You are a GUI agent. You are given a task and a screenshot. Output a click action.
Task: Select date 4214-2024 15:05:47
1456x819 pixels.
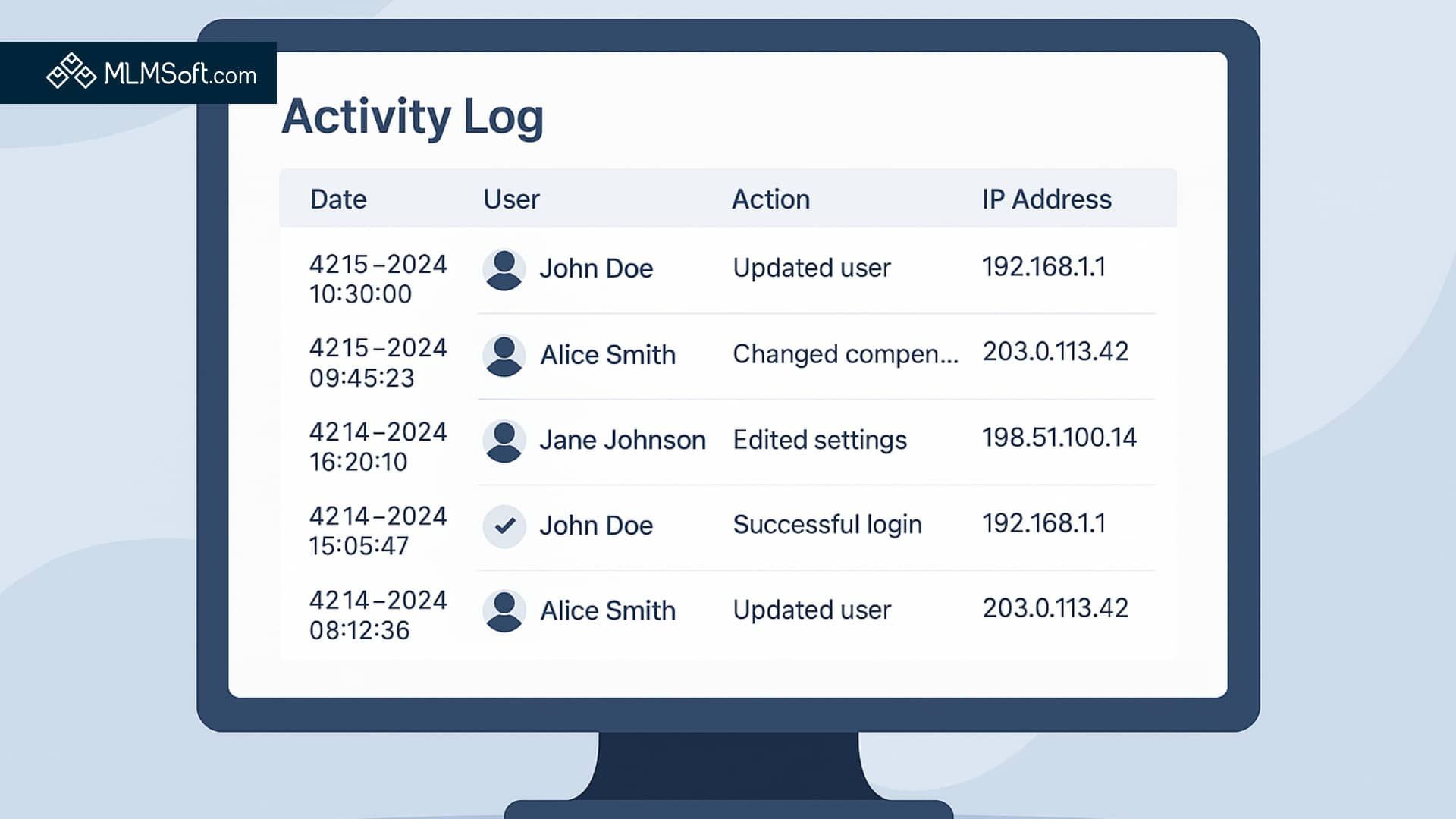click(378, 531)
